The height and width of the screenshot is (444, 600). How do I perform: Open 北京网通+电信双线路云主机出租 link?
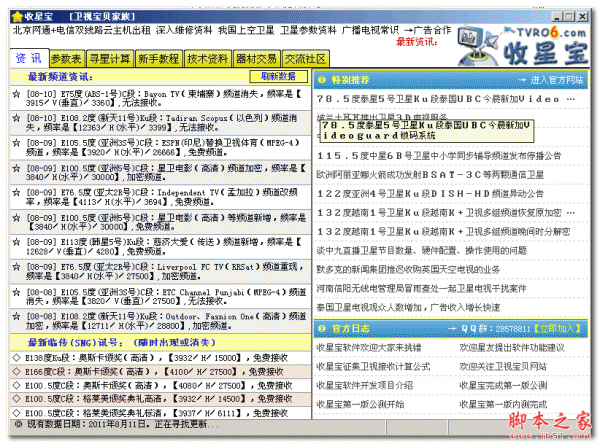pos(82,30)
